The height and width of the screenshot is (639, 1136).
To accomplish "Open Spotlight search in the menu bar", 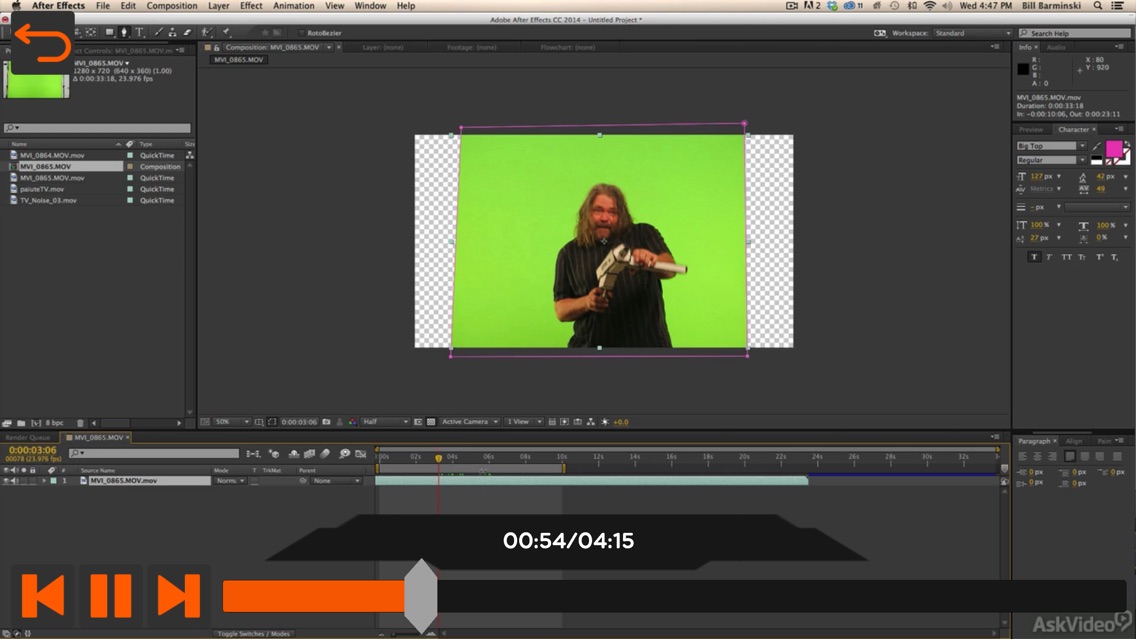I will 1098,6.
